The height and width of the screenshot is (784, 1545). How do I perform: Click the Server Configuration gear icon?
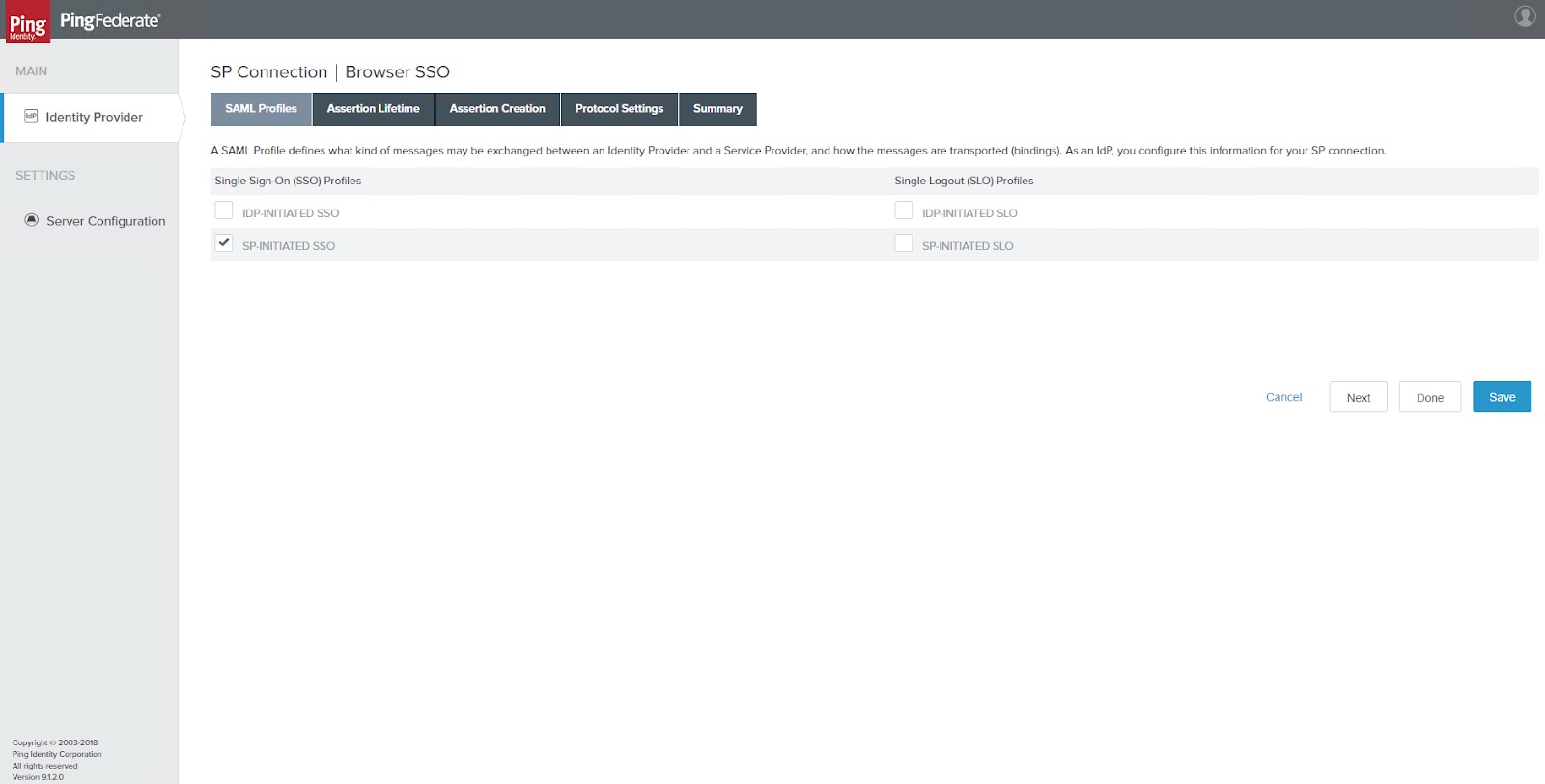pos(31,220)
